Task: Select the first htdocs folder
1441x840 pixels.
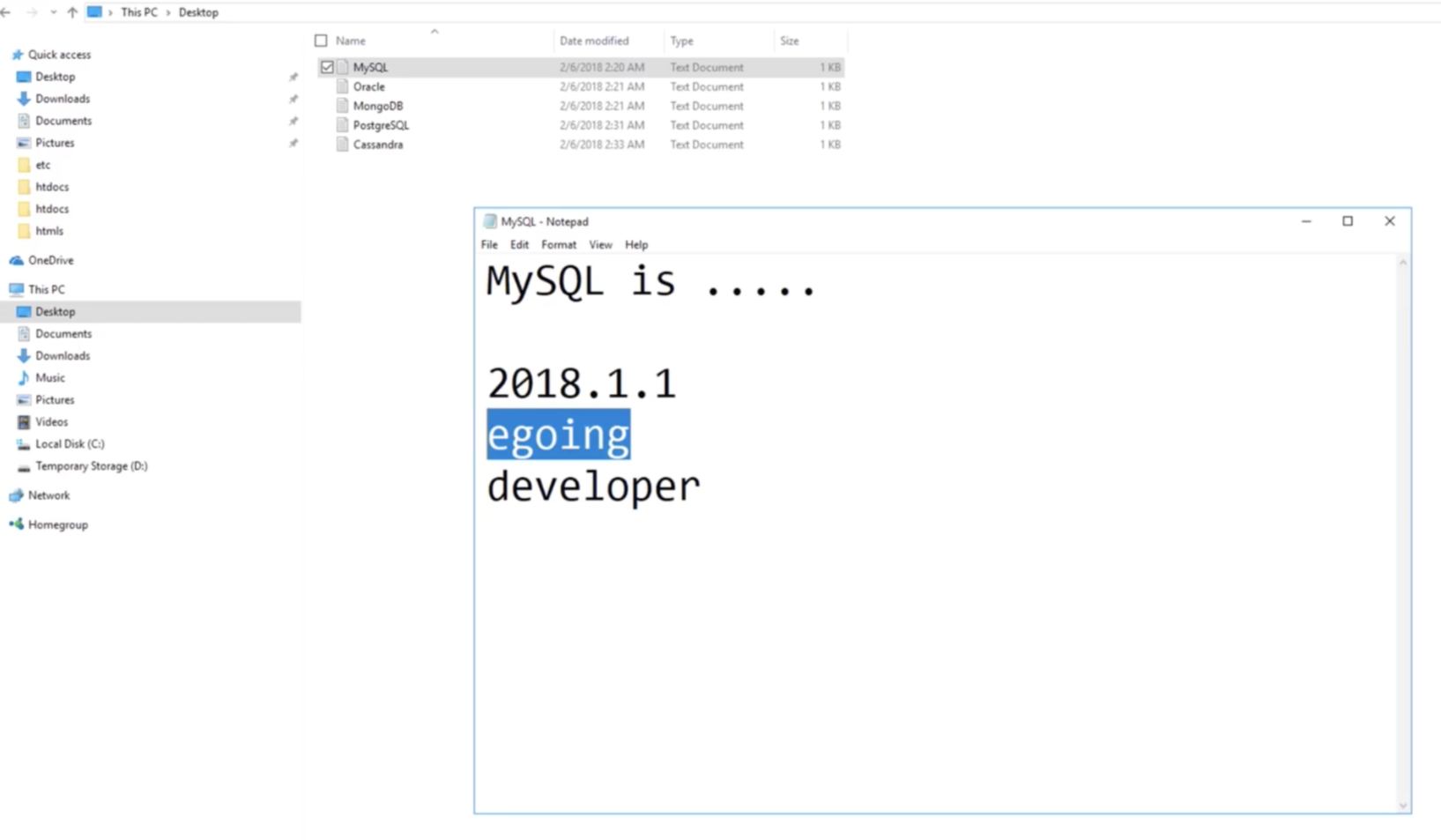Action: (x=52, y=187)
